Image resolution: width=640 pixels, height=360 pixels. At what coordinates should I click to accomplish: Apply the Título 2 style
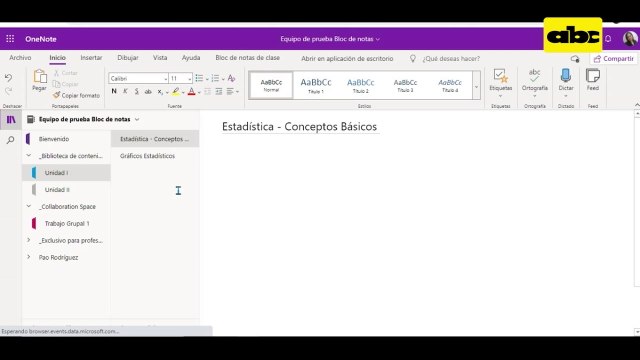coord(361,85)
